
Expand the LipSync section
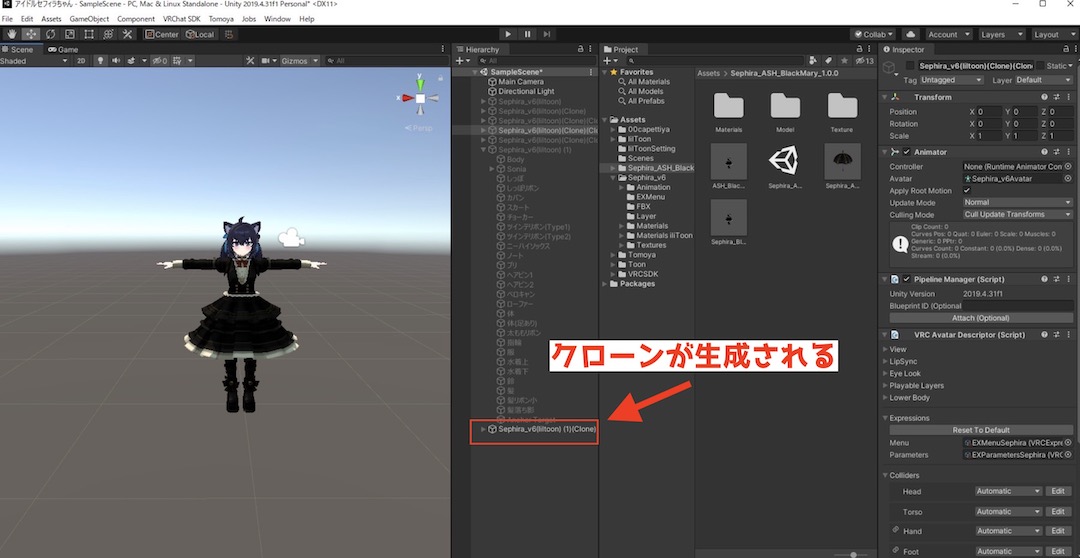[x=884, y=361]
